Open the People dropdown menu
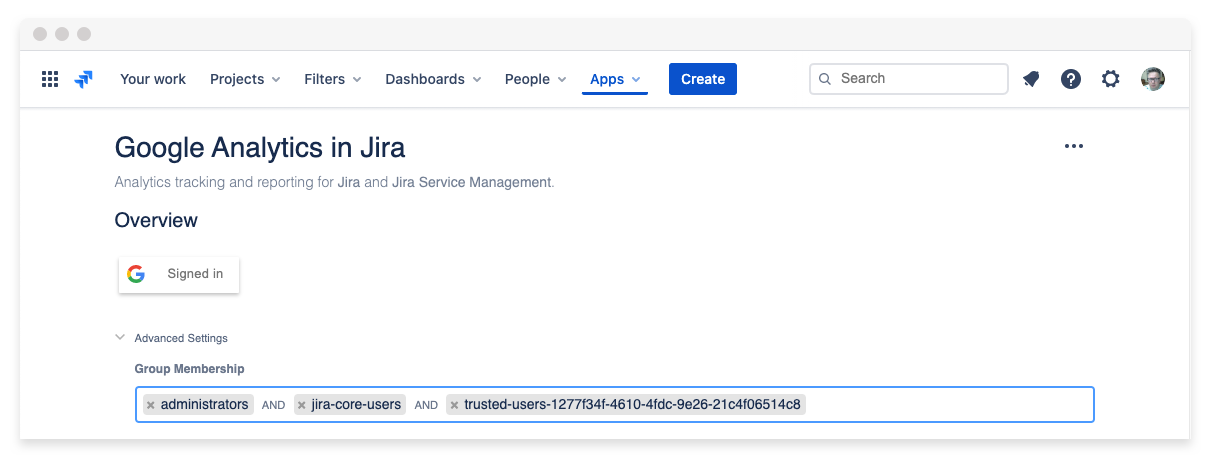Screen dimensions: 1211x464 point(535,79)
